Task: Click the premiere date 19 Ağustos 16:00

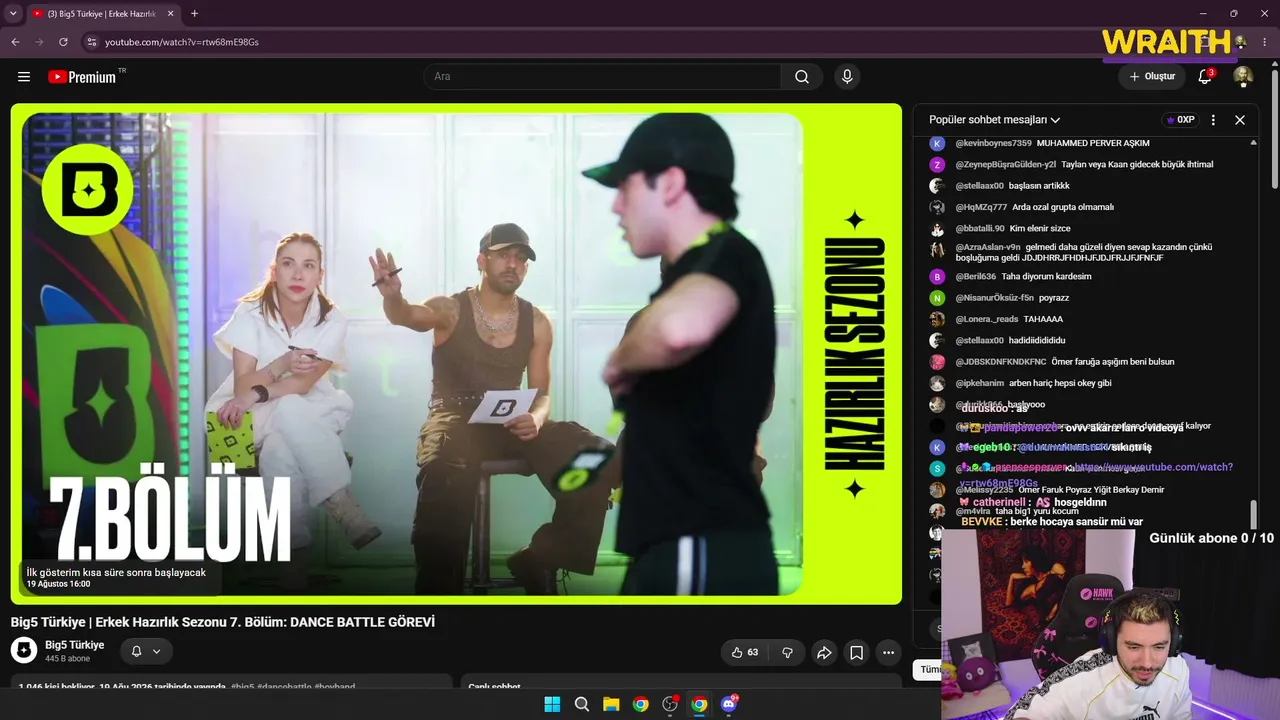Action: click(x=58, y=584)
